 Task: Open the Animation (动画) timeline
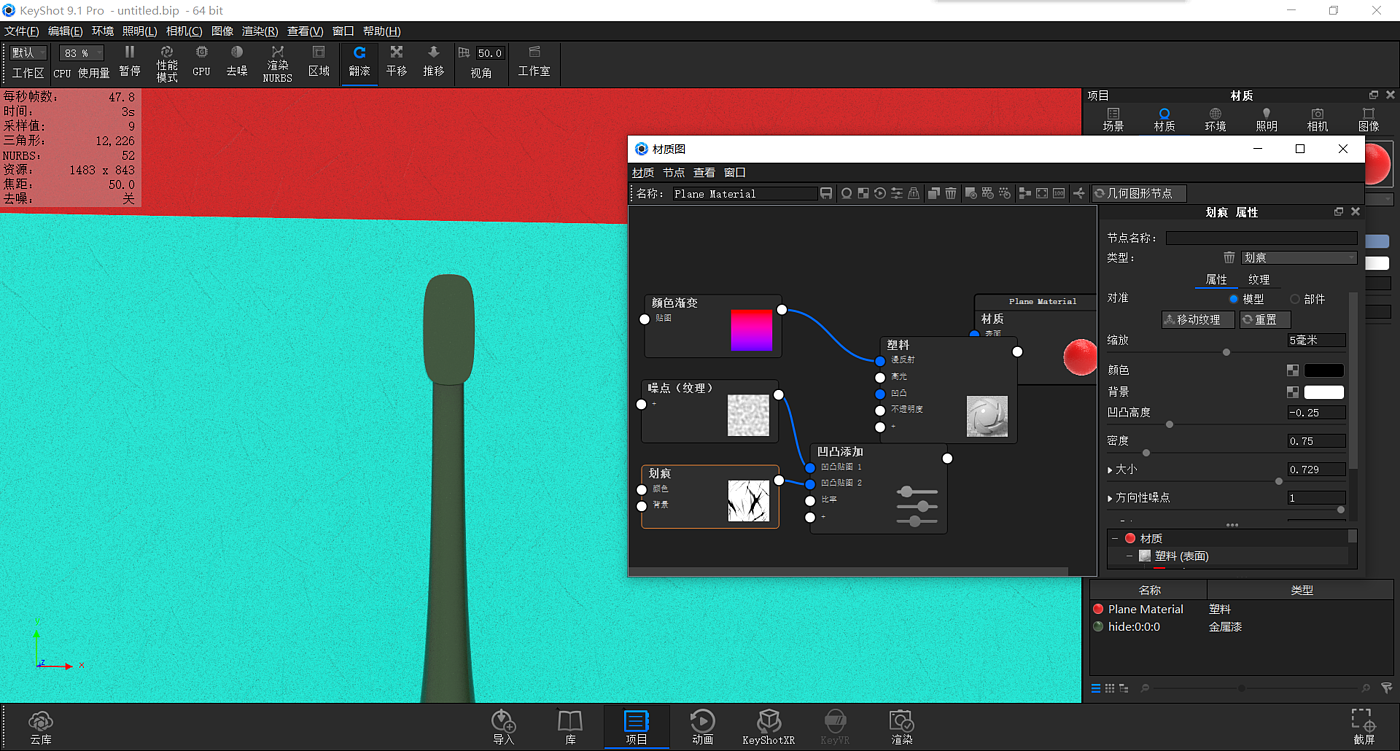click(702, 727)
